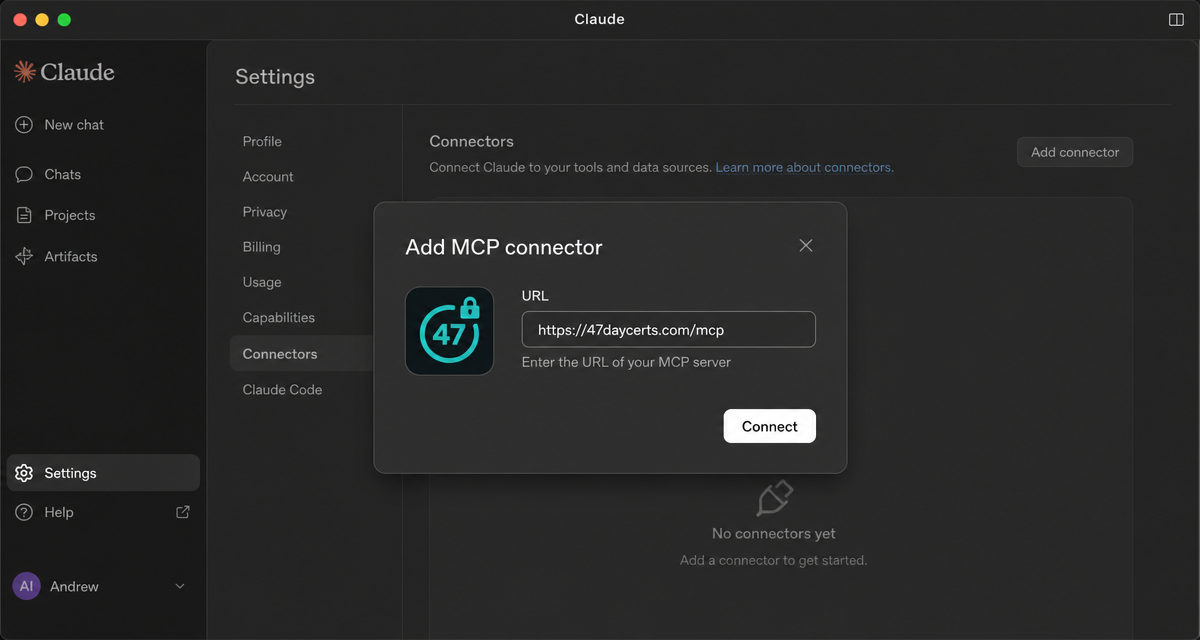Click the New chat plus icon
The width and height of the screenshot is (1200, 640).
pyautogui.click(x=24, y=125)
